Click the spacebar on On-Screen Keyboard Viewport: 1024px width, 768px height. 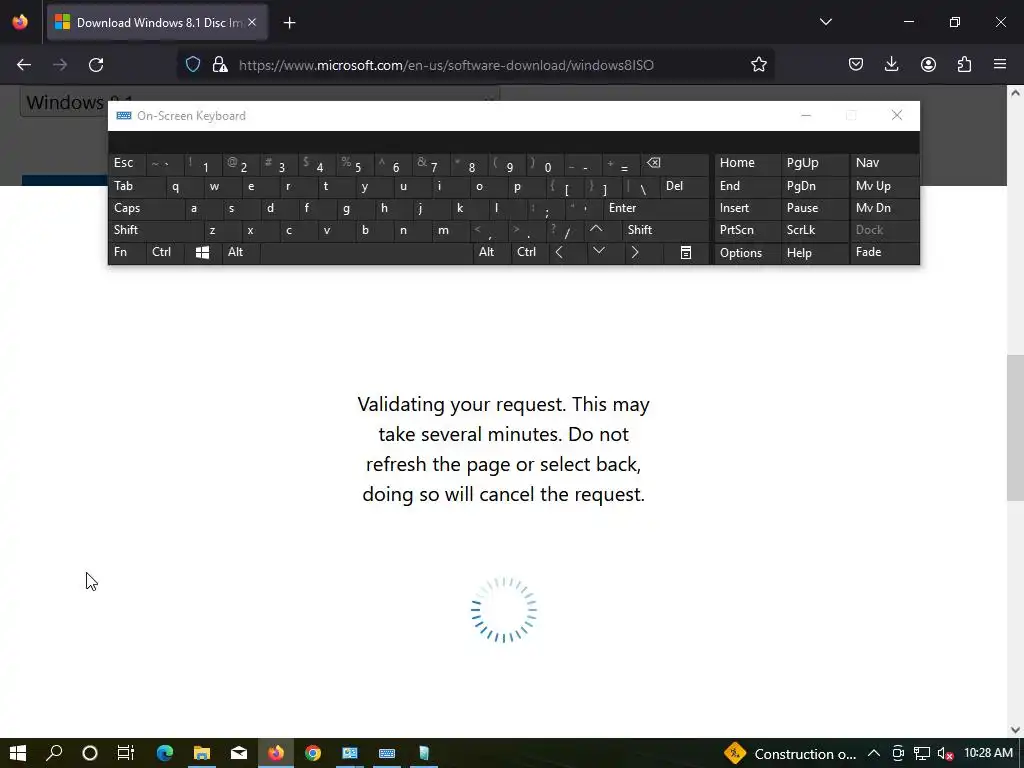pyautogui.click(x=366, y=253)
